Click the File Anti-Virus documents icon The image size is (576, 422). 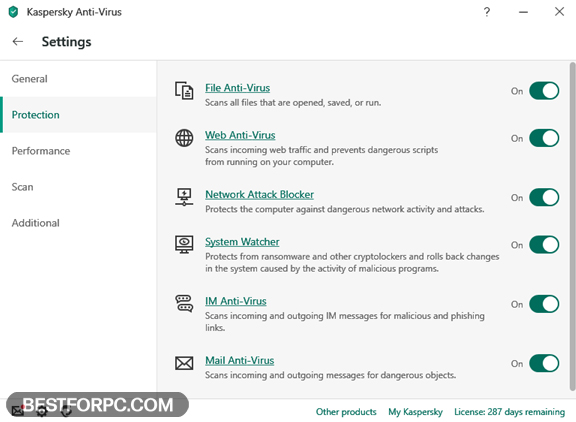(184, 90)
